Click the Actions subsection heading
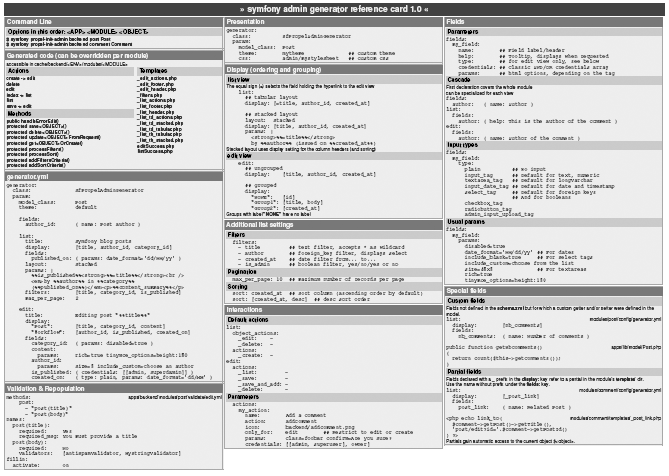Image resolution: width=669 pixels, height=476 pixels. 20,72
